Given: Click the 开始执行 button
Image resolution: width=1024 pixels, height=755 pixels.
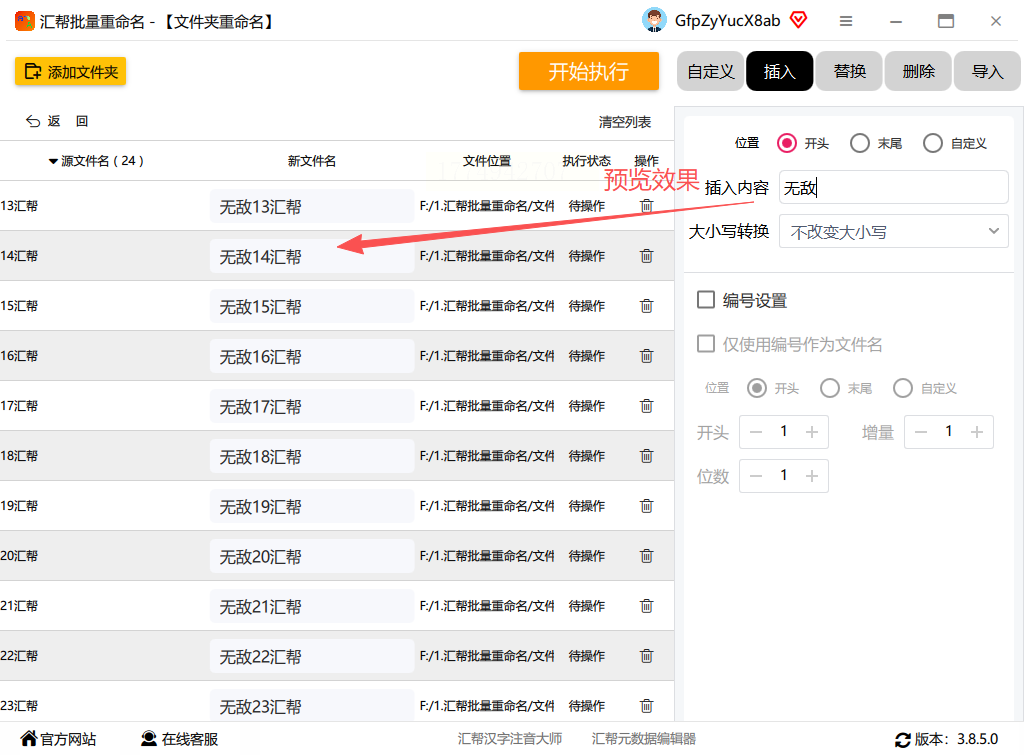Looking at the screenshot, I should [588, 71].
